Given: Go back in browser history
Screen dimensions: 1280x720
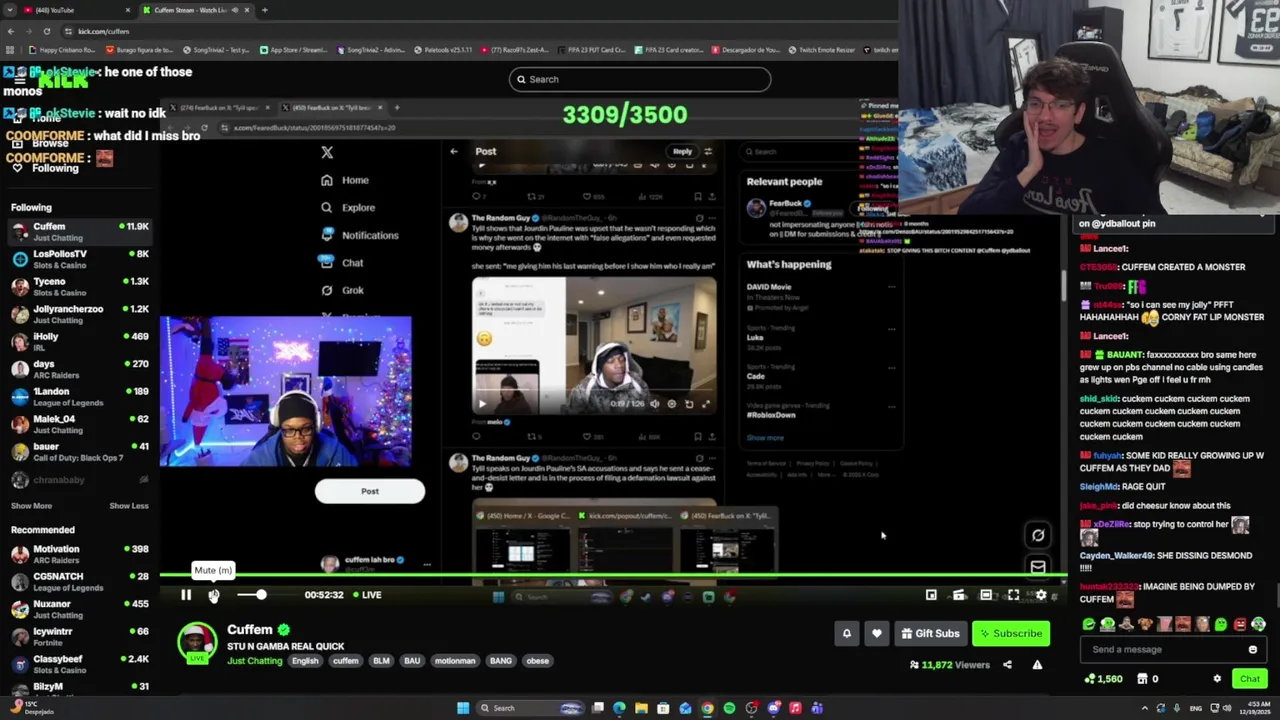Looking at the screenshot, I should (10, 31).
